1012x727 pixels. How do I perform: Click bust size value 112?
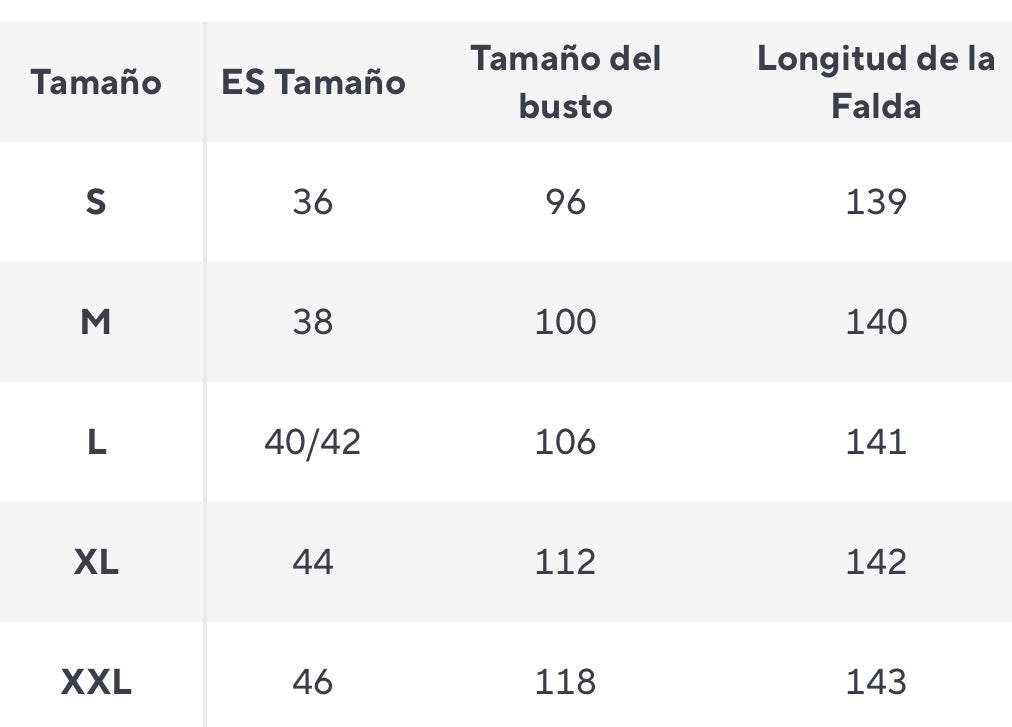[x=565, y=562]
